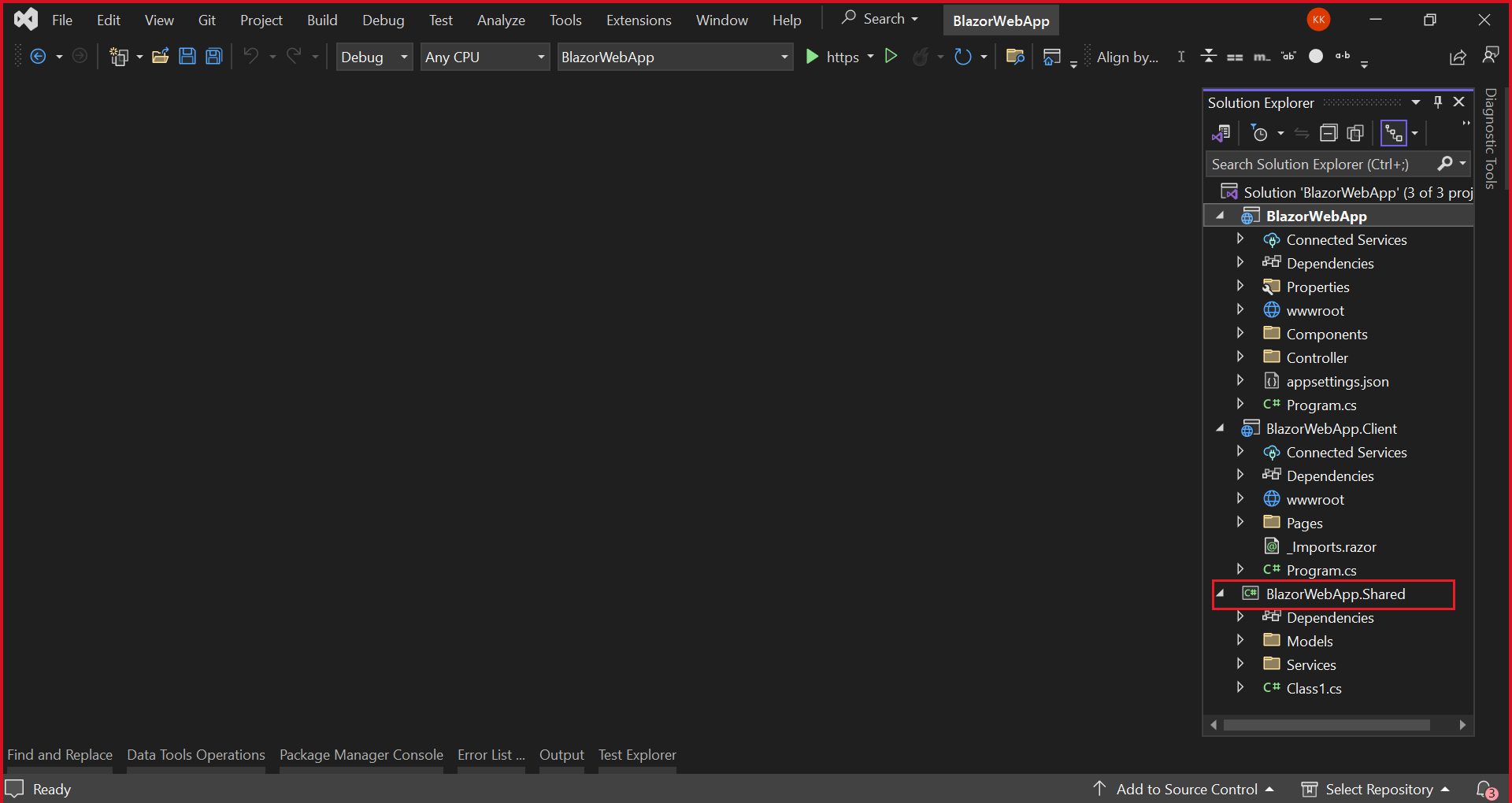
Task: Click the Search button in title bar
Action: [x=880, y=19]
